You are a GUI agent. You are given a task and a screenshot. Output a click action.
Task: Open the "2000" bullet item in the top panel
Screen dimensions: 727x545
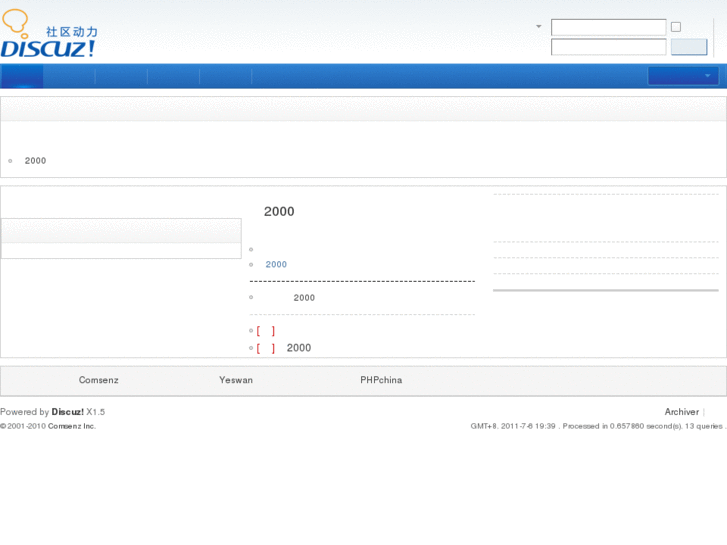tap(35, 160)
